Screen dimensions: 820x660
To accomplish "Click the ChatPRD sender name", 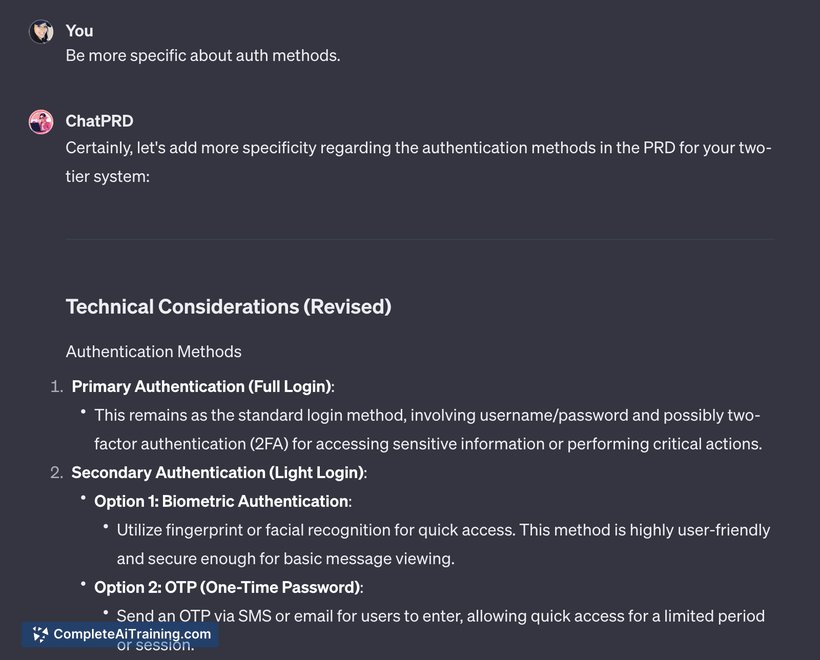I will pyautogui.click(x=99, y=121).
